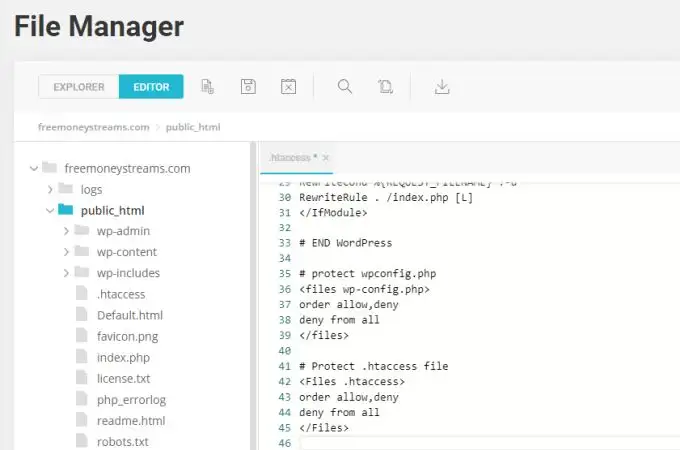Open freemoneystreams.com breadcrumb link
This screenshot has width=680, height=450.
point(94,127)
